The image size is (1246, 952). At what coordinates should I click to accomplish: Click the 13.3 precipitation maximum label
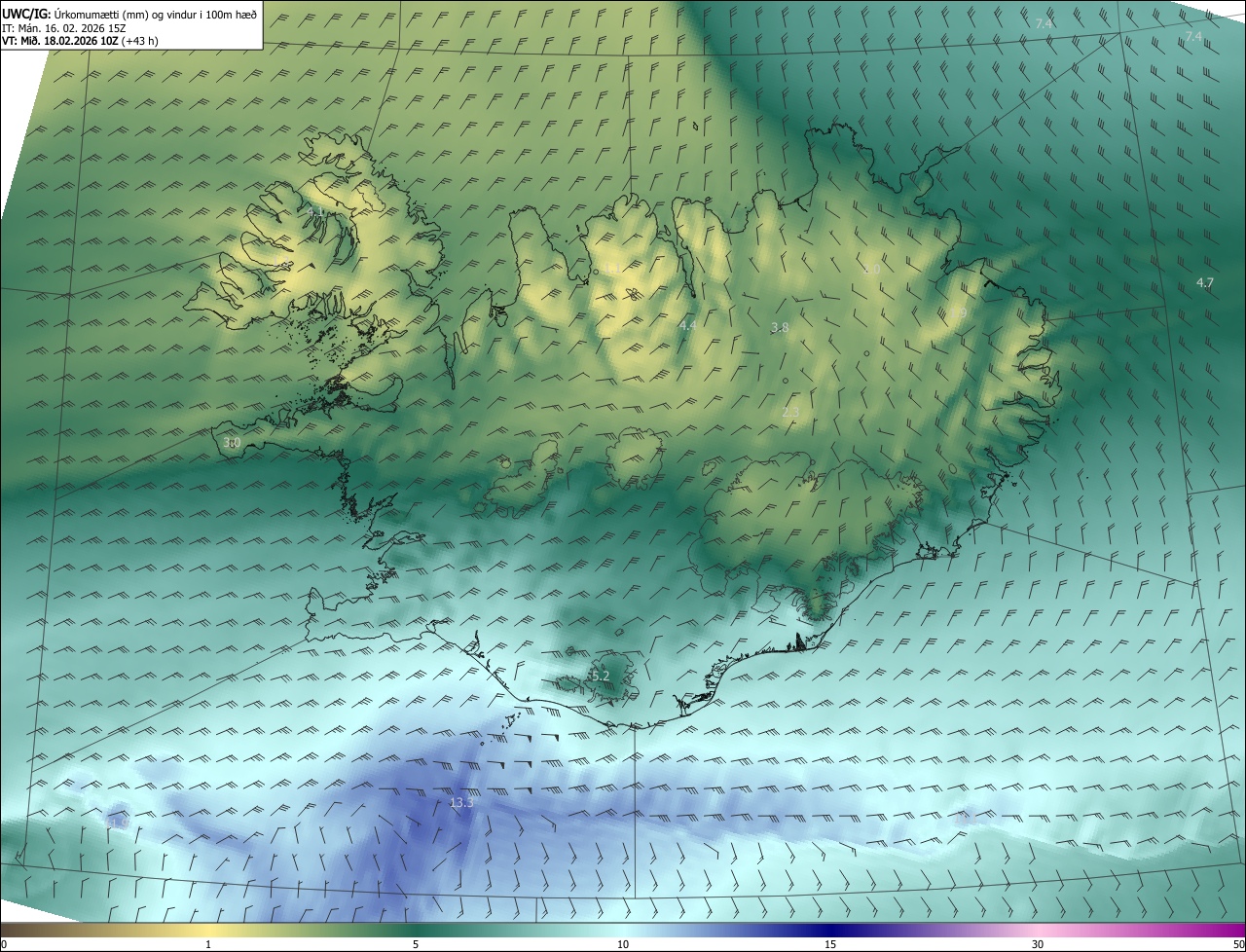point(461,803)
